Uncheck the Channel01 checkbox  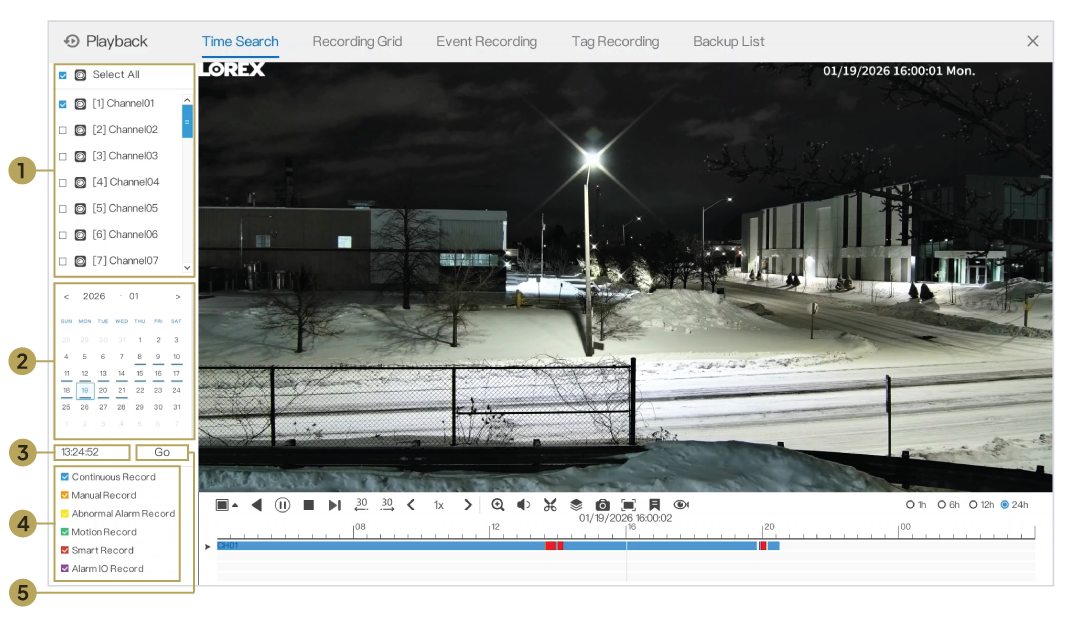pyautogui.click(x=63, y=104)
